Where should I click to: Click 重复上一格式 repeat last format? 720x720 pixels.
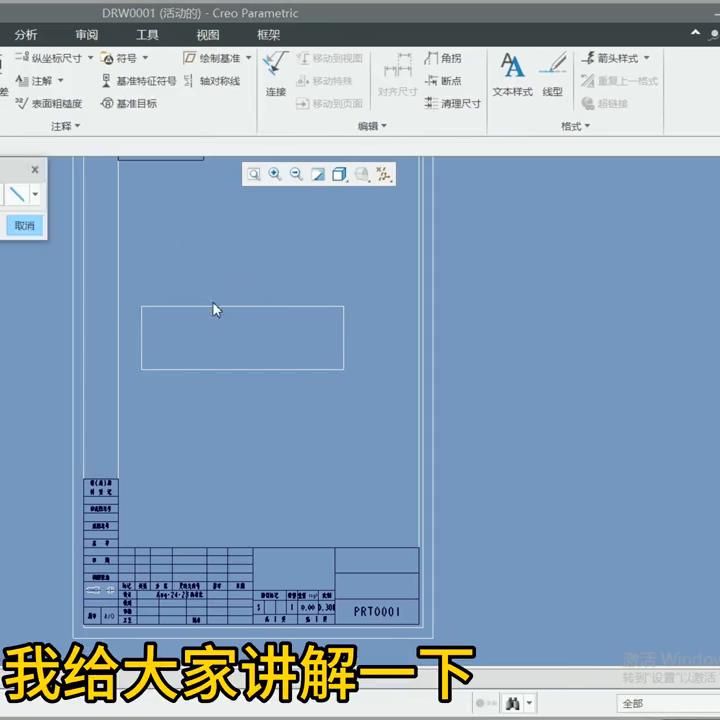click(x=619, y=81)
